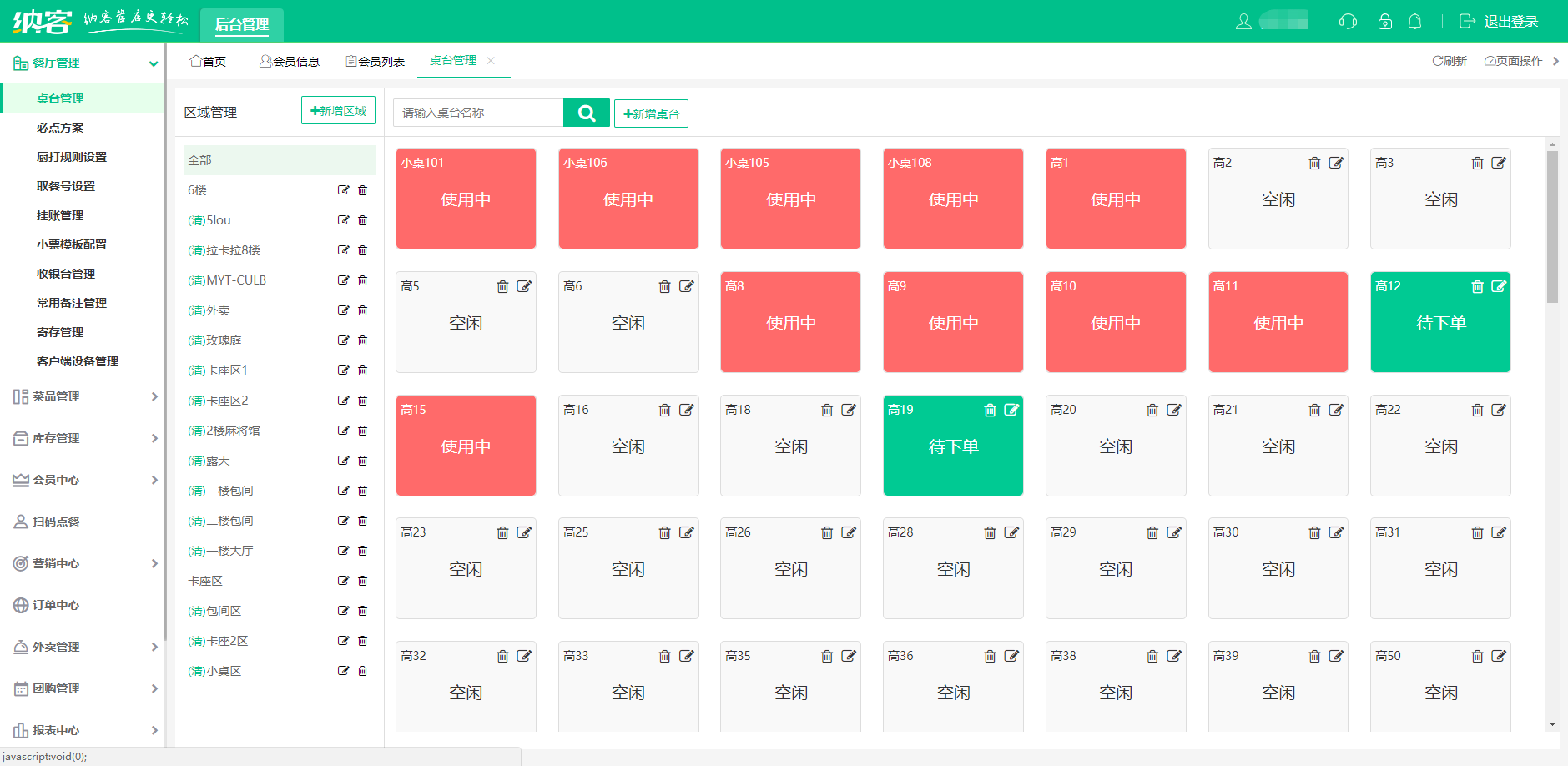
Task: Click the search magnifier button
Action: click(586, 113)
